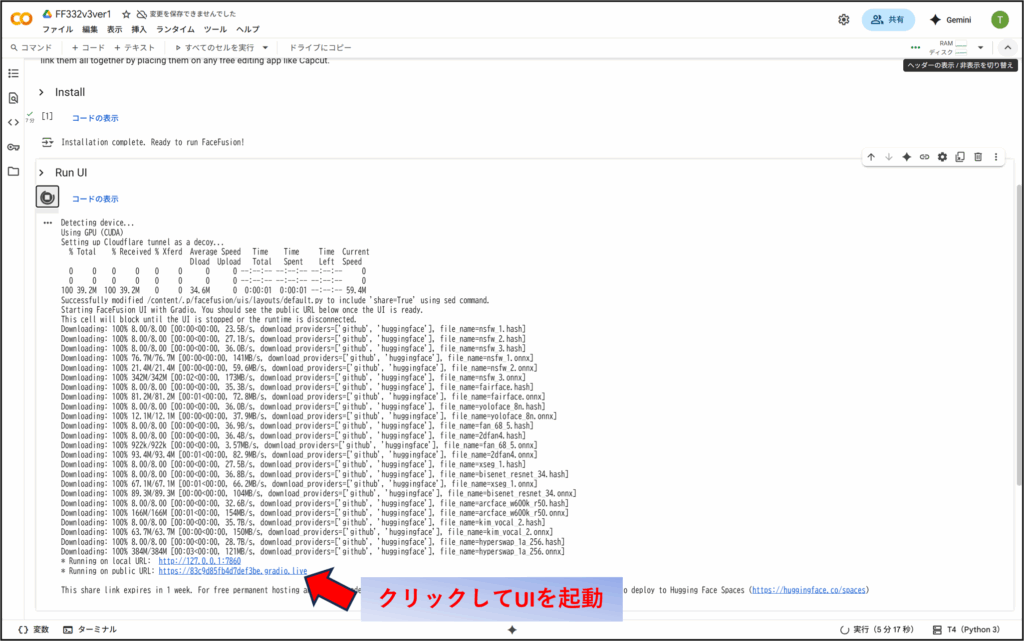The height and width of the screenshot is (641, 1024).
Task: Open the T account avatar
Action: (999, 20)
